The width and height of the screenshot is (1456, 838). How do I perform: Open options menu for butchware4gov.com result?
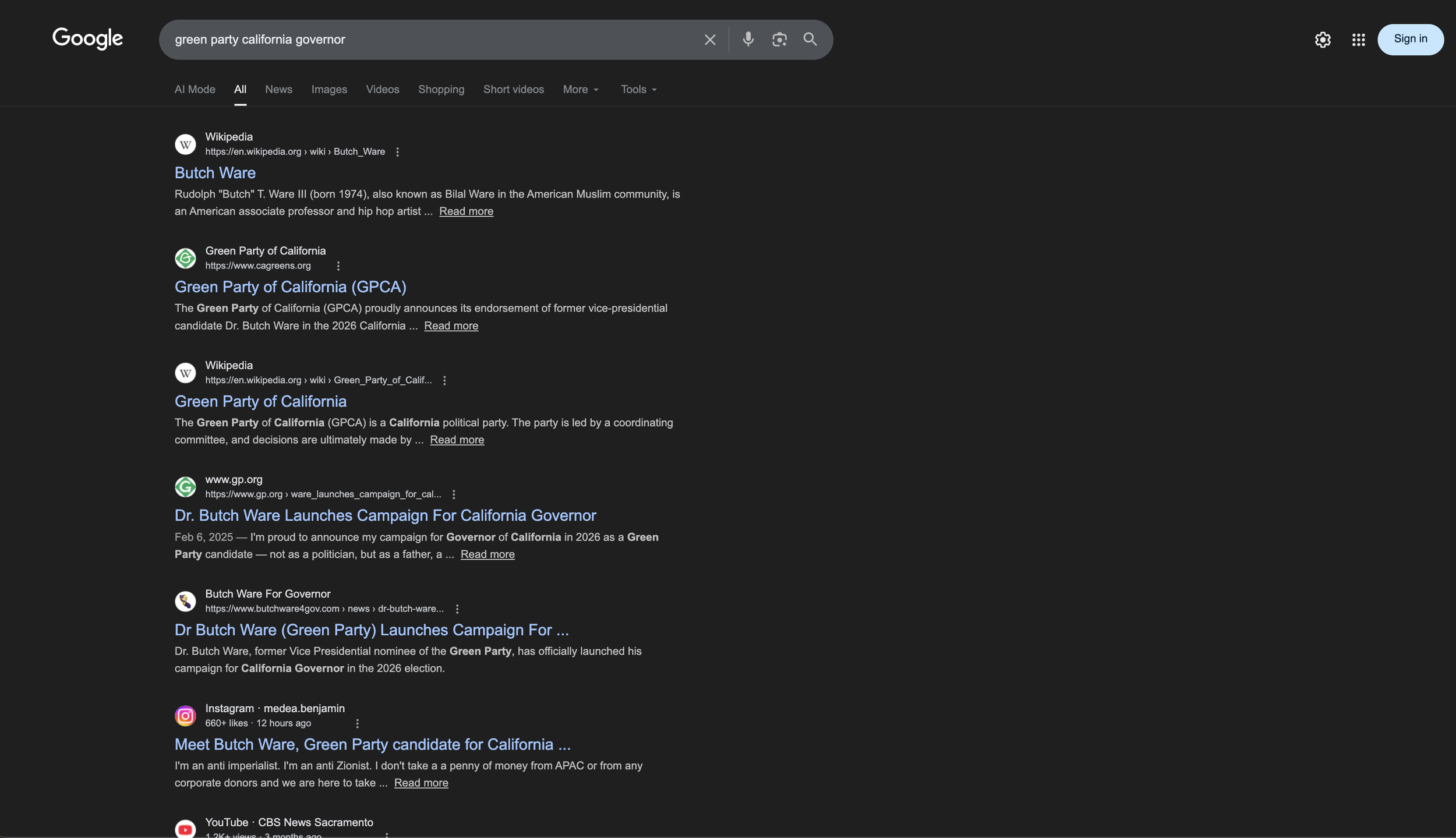coord(457,609)
